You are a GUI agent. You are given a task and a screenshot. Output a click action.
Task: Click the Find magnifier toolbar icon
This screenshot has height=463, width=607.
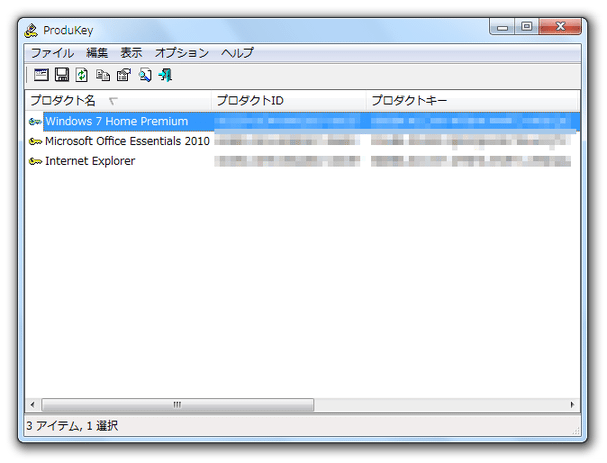tap(145, 75)
